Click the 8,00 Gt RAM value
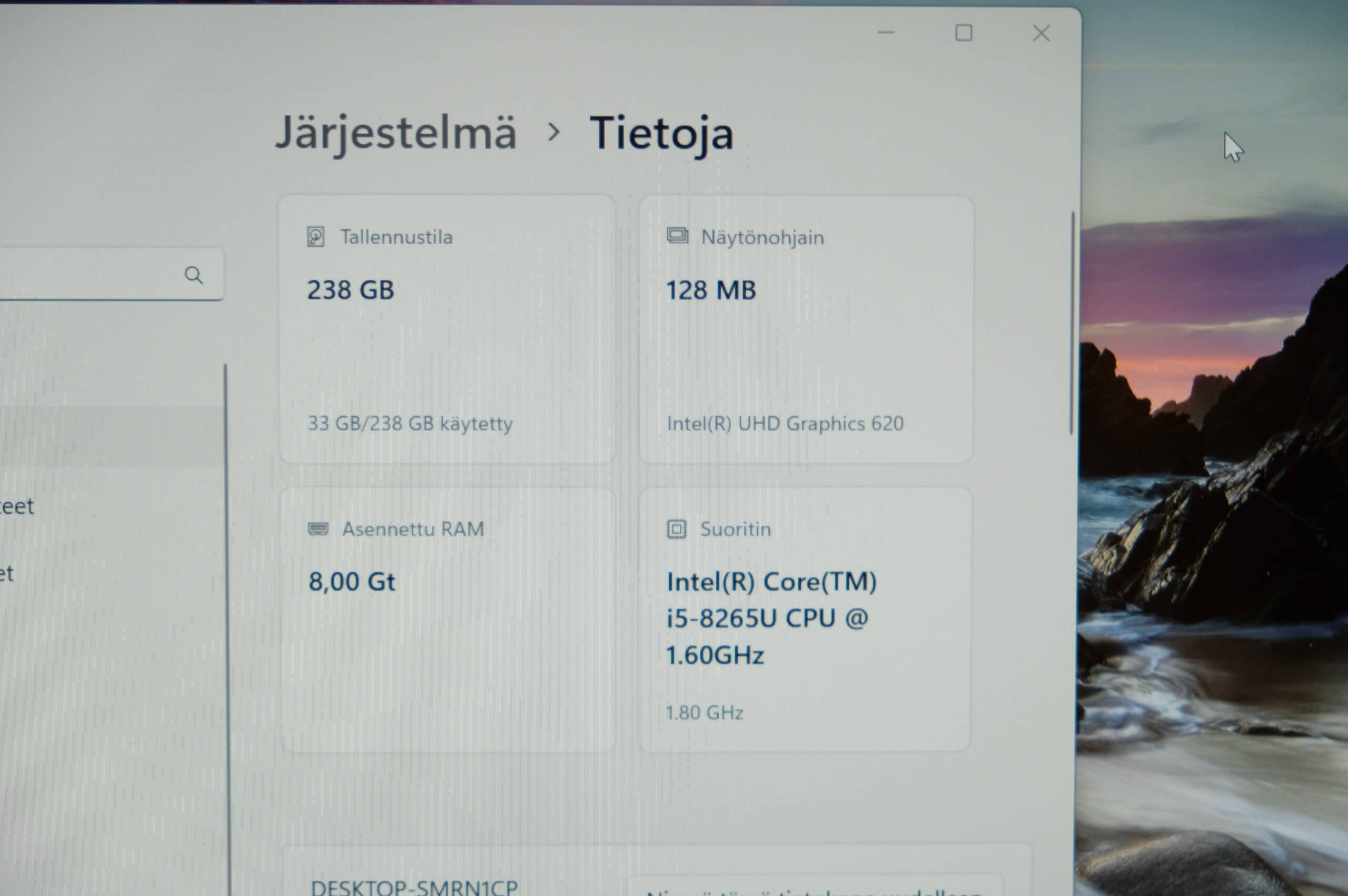This screenshot has width=1348, height=896. click(352, 582)
